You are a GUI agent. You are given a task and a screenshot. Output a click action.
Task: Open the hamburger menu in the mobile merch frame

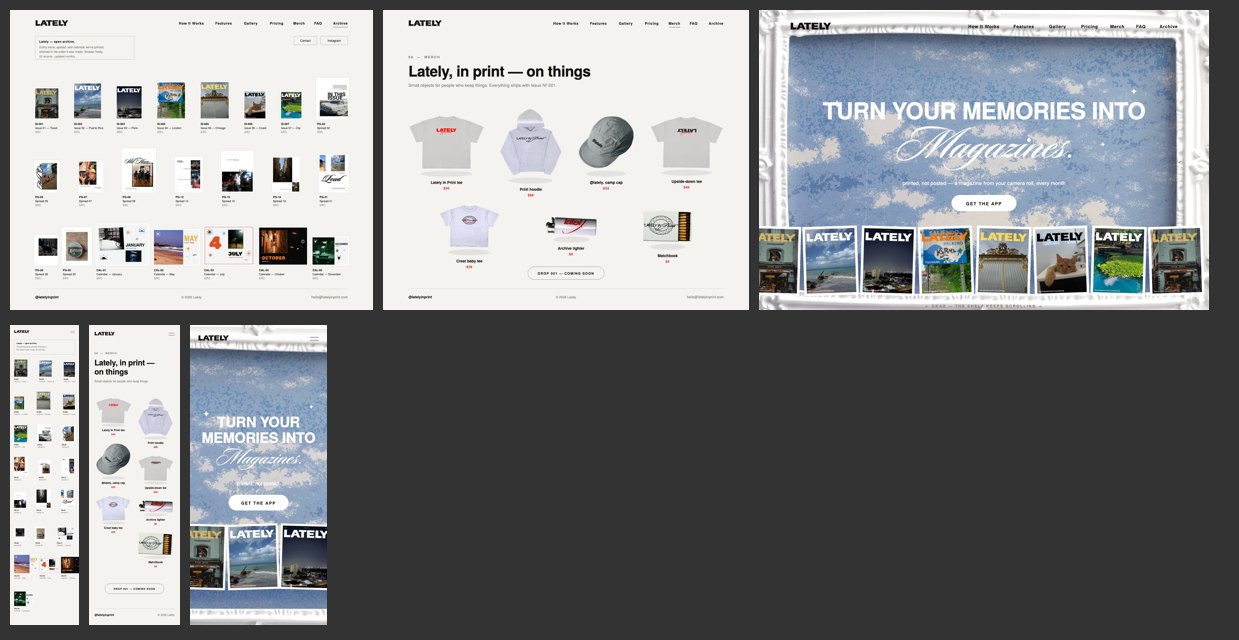click(x=172, y=334)
